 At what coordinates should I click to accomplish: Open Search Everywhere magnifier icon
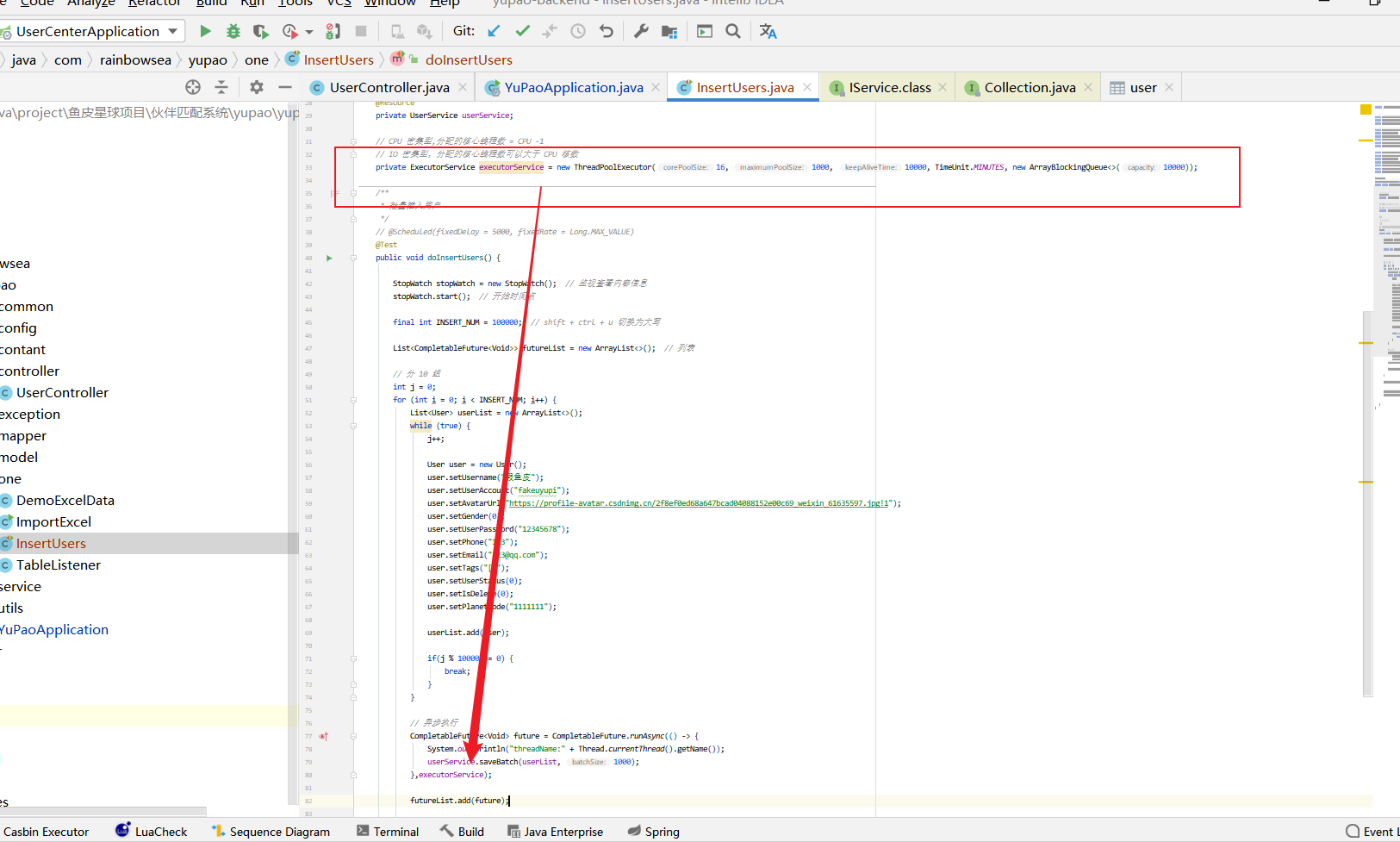(x=733, y=31)
